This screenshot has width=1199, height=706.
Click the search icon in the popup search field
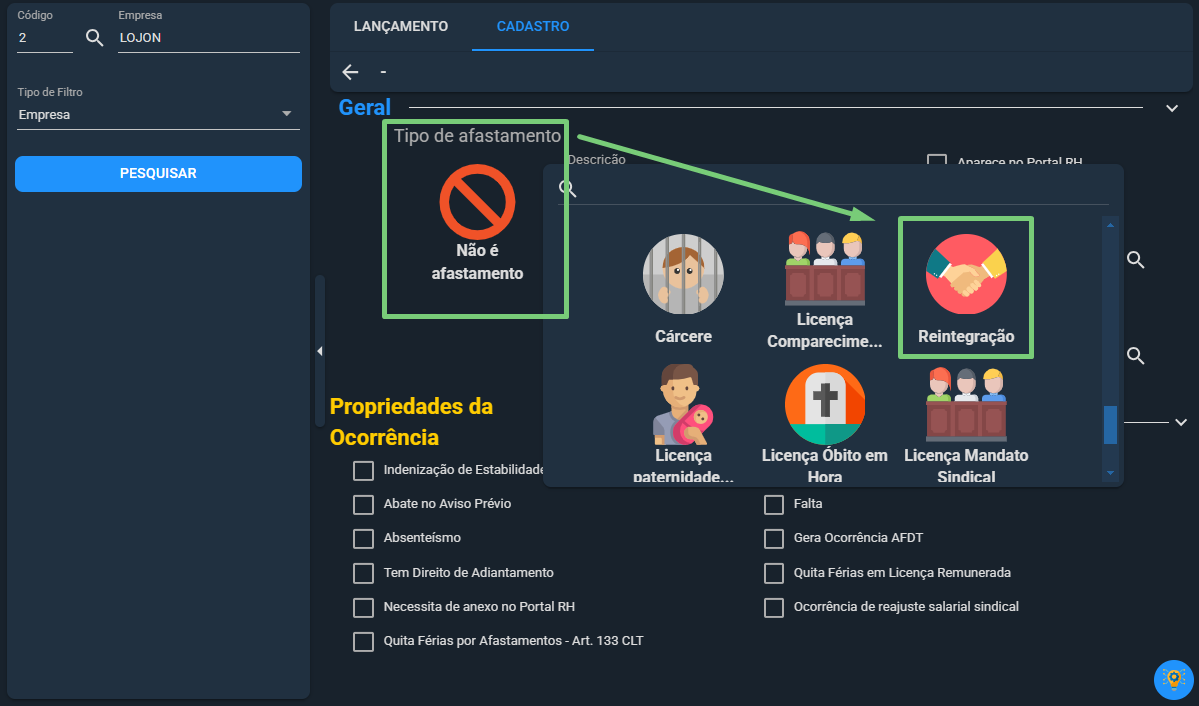coord(567,188)
